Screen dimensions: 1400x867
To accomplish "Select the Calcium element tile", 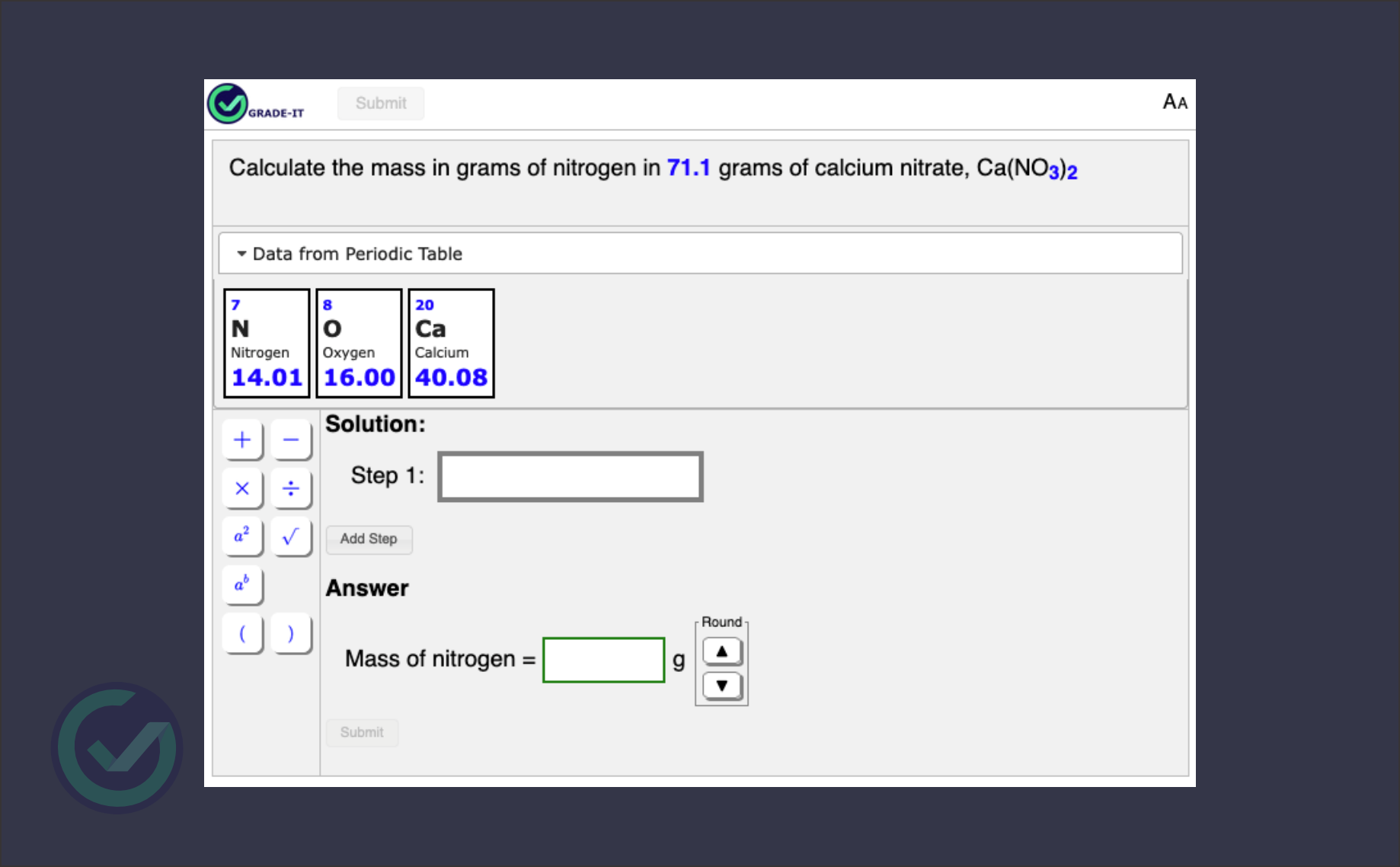I will click(451, 343).
